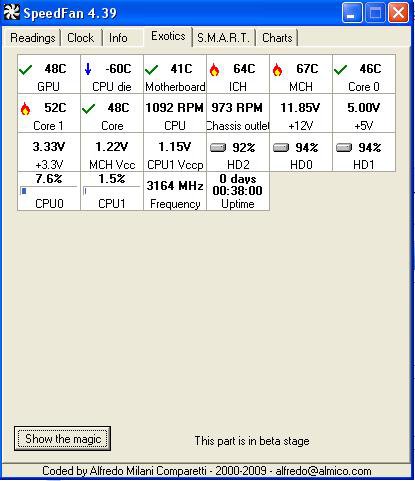Viewport: 415px width, 481px height.
Task: Open the S.M.A.R.T. tab
Action: click(x=223, y=38)
